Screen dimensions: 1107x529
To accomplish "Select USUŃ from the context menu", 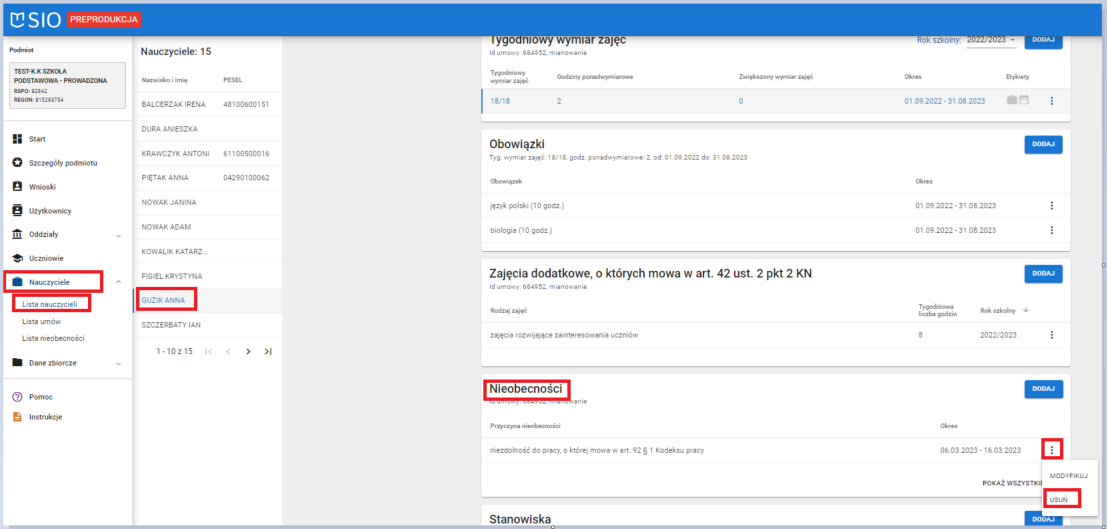I will point(1059,497).
